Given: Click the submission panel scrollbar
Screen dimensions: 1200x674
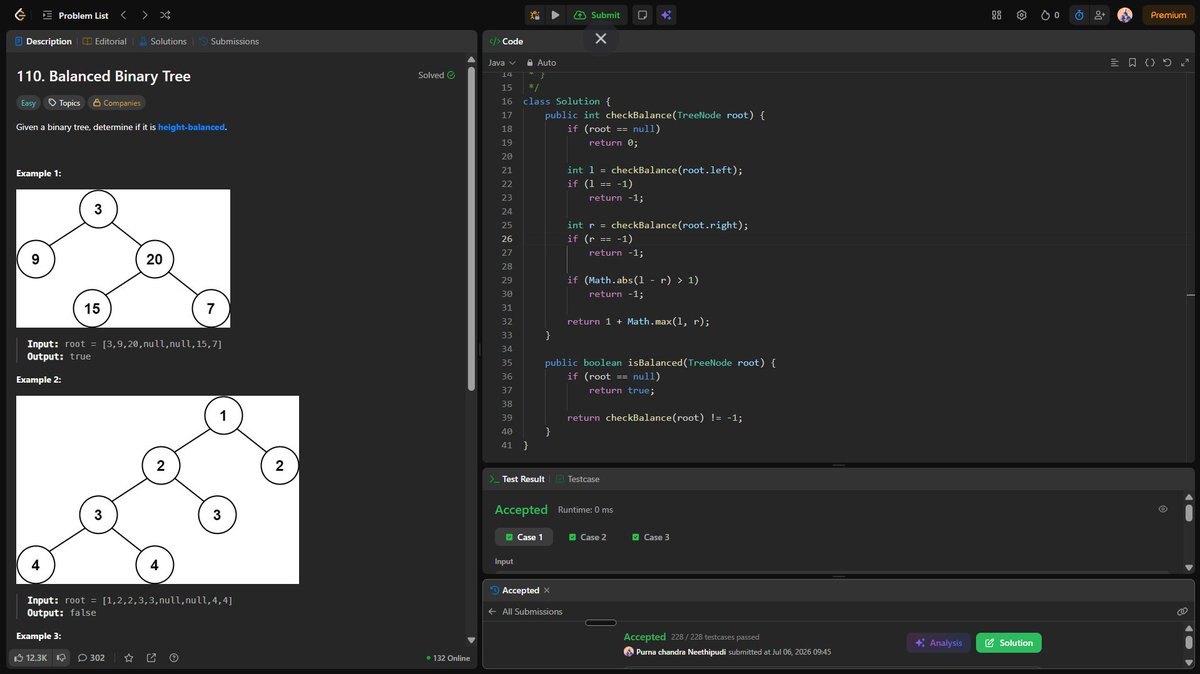Looking at the screenshot, I should point(1188,641).
